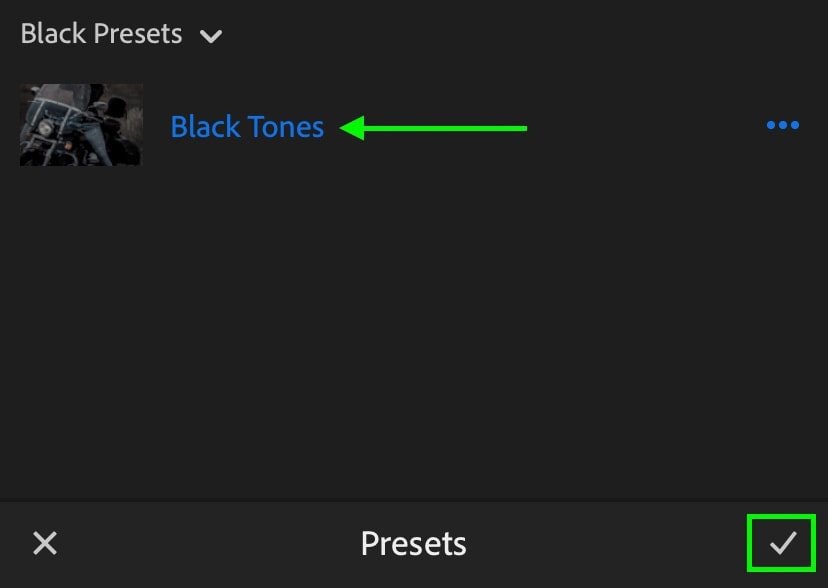Click the motorcycle preview thumbnail
This screenshot has width=828, height=588.
tap(81, 125)
